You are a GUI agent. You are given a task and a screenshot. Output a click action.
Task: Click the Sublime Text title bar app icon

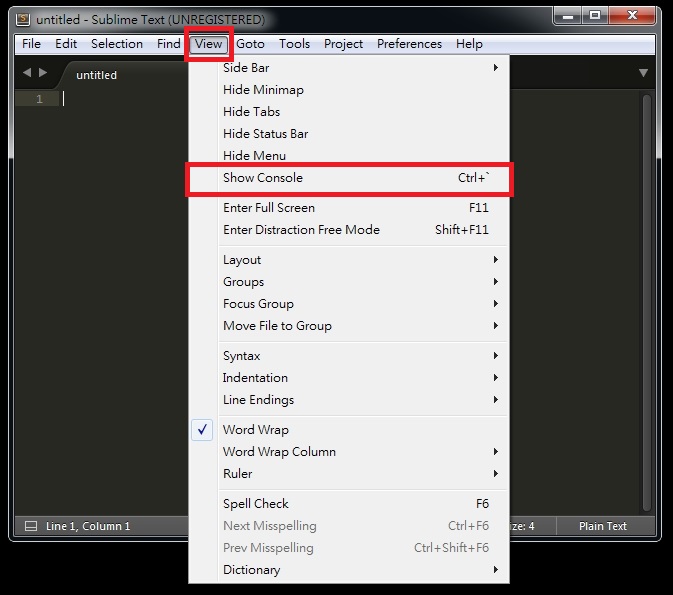[23, 18]
